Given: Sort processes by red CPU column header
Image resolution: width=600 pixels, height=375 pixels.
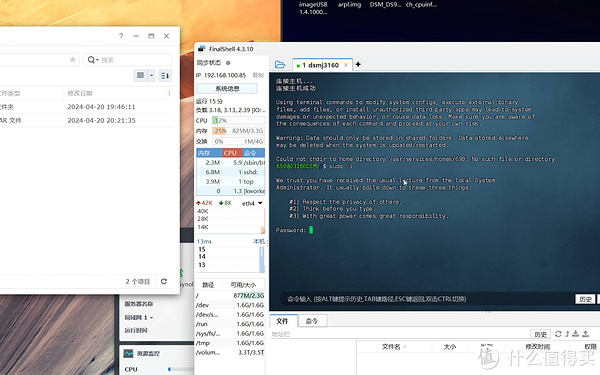Looking at the screenshot, I should (233, 153).
